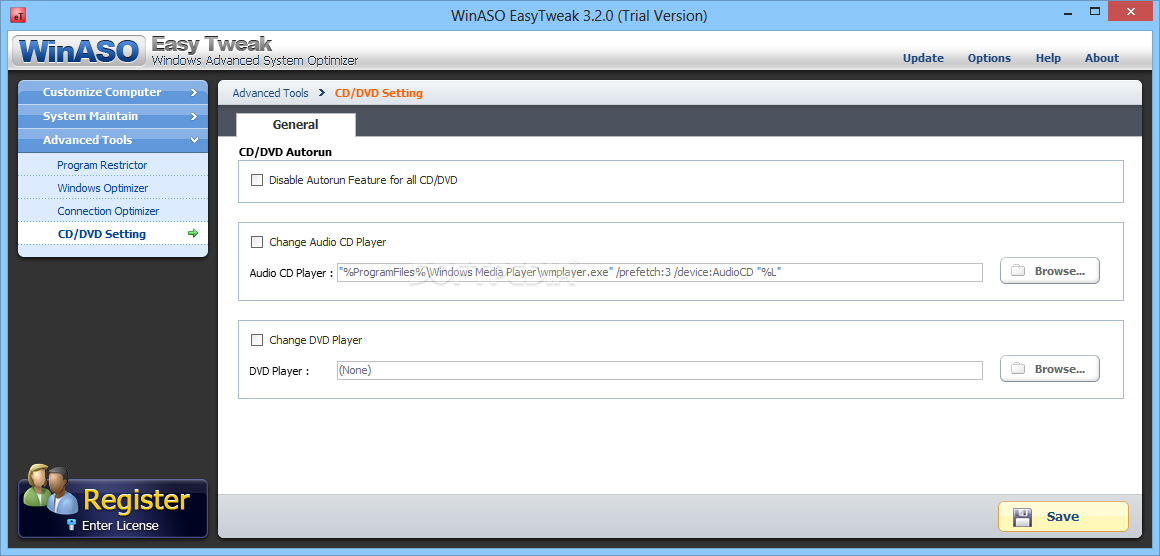
Task: Enable Disable Autorun Feature for all CD/DVD
Action: (x=257, y=180)
